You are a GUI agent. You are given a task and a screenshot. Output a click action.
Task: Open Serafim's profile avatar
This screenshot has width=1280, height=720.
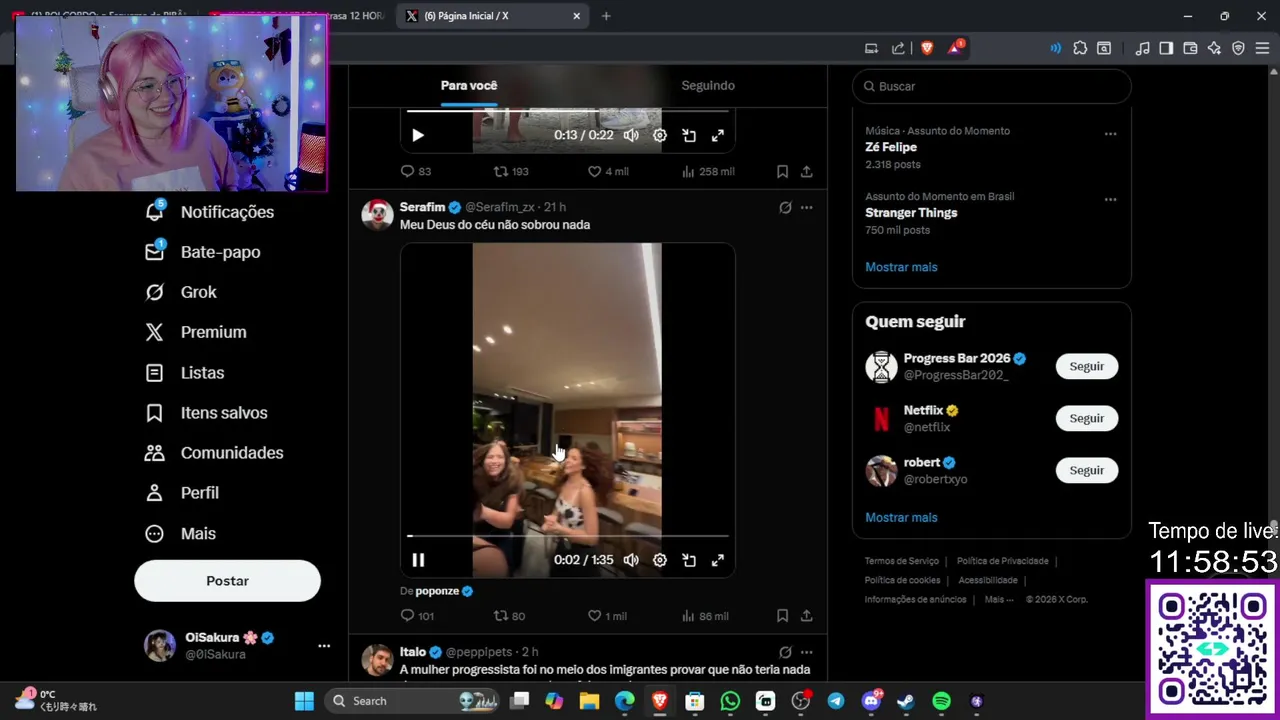(377, 215)
